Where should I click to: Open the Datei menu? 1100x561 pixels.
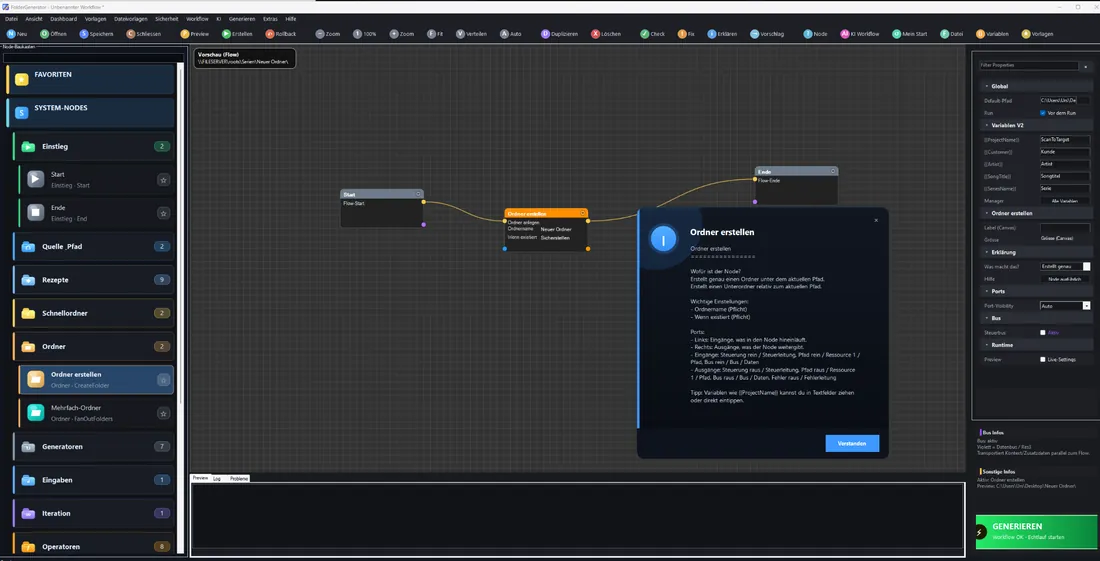pos(11,19)
